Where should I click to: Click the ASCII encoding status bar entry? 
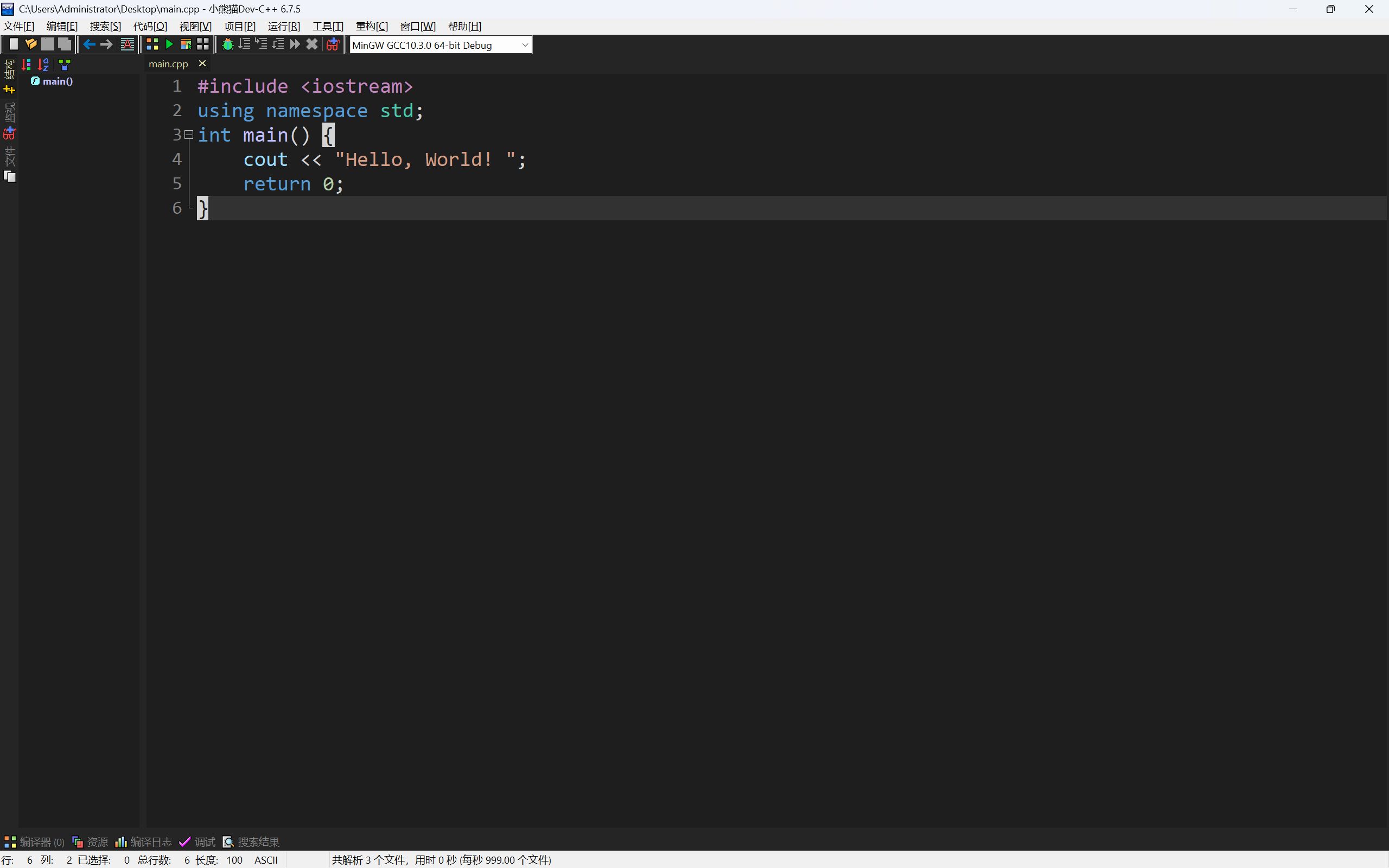coord(266,860)
